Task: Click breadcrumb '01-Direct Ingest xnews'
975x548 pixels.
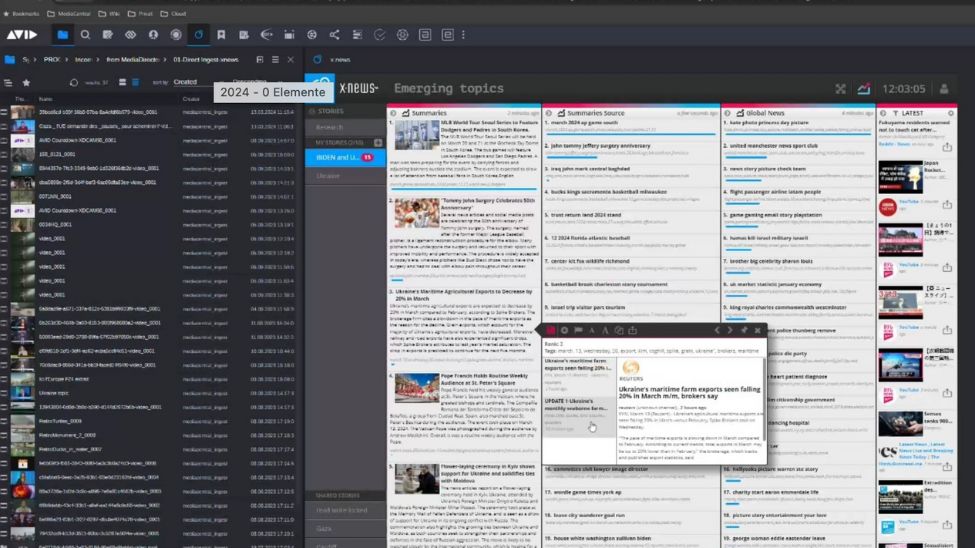Action: pyautogui.click(x=206, y=60)
